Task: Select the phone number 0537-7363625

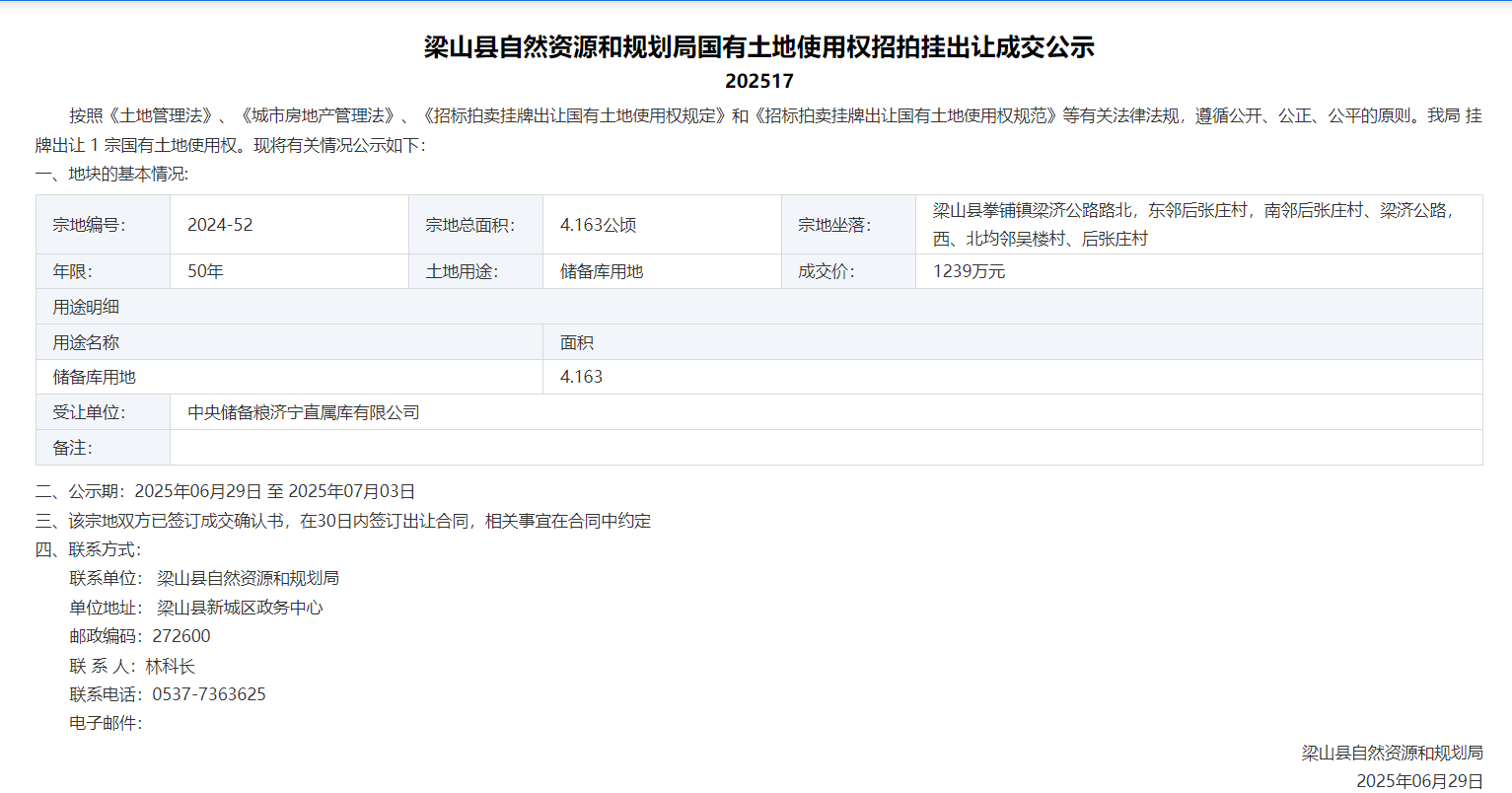Action: [209, 694]
